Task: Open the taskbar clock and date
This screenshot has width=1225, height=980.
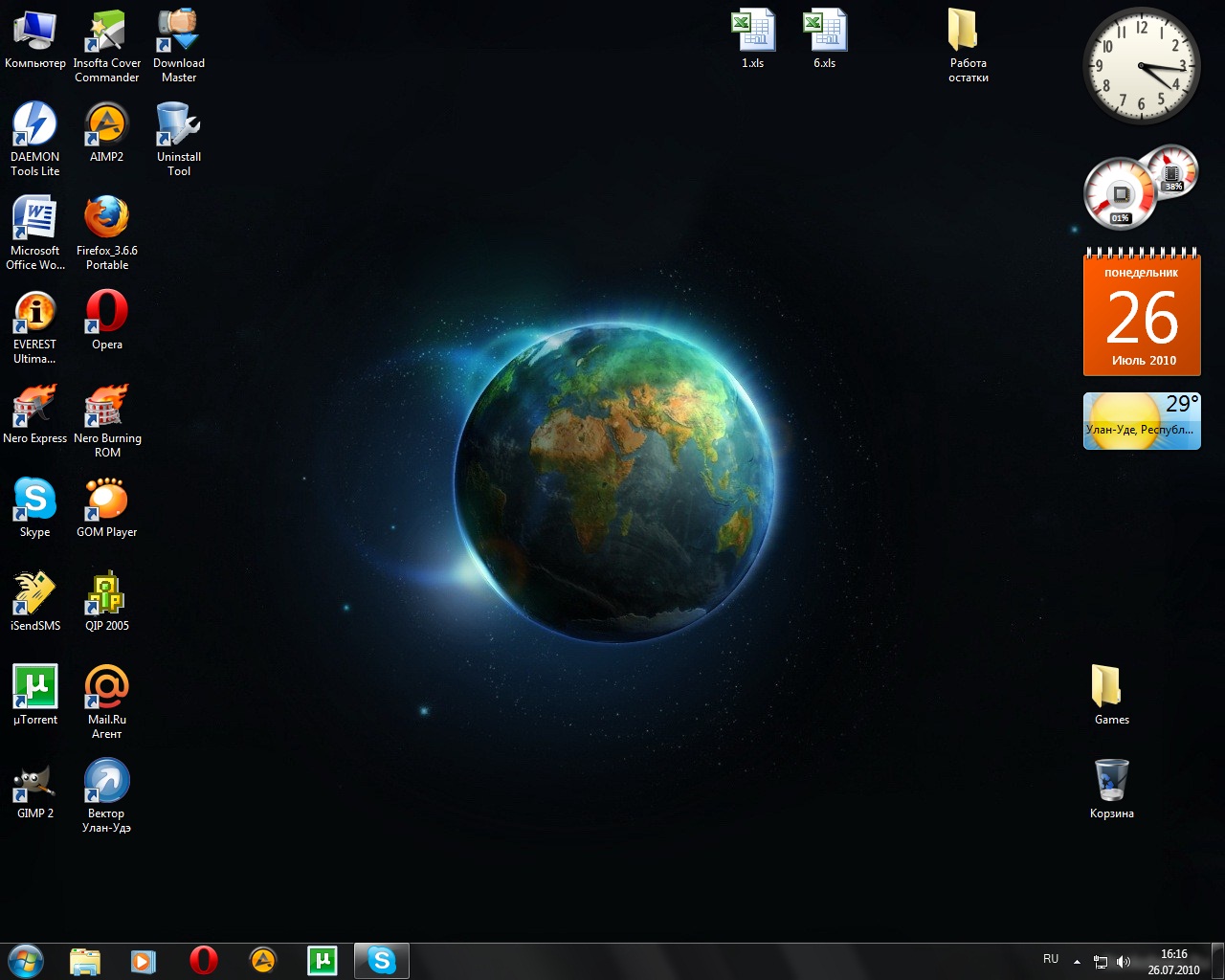Action: 1173,961
